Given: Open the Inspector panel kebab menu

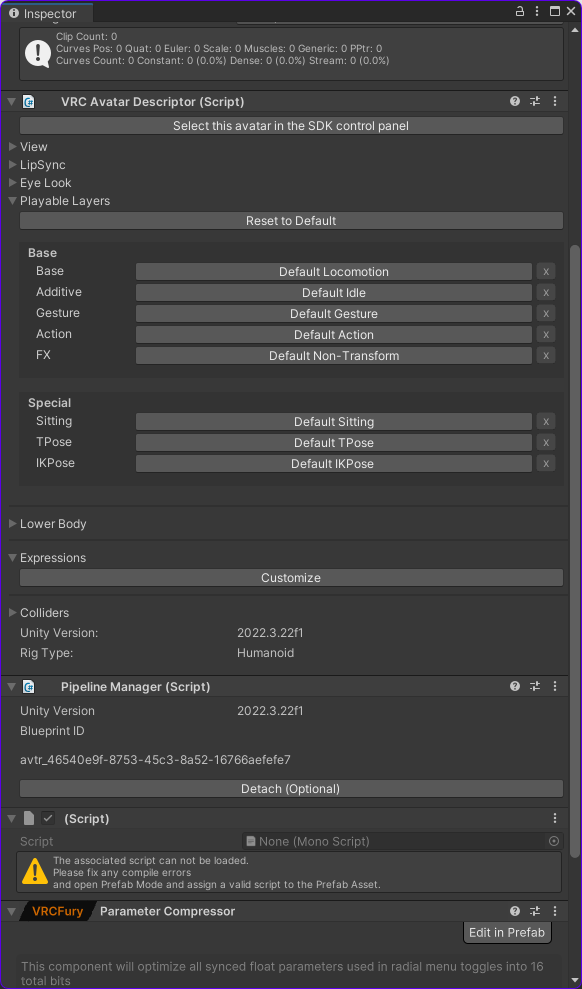Looking at the screenshot, I should point(571,11).
